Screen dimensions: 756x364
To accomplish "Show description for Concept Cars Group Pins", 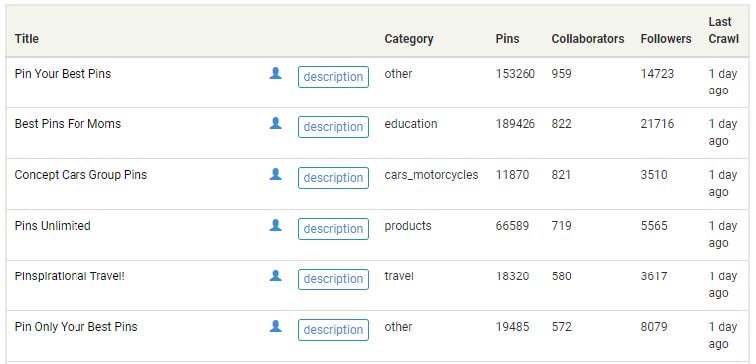I will click(x=333, y=178).
